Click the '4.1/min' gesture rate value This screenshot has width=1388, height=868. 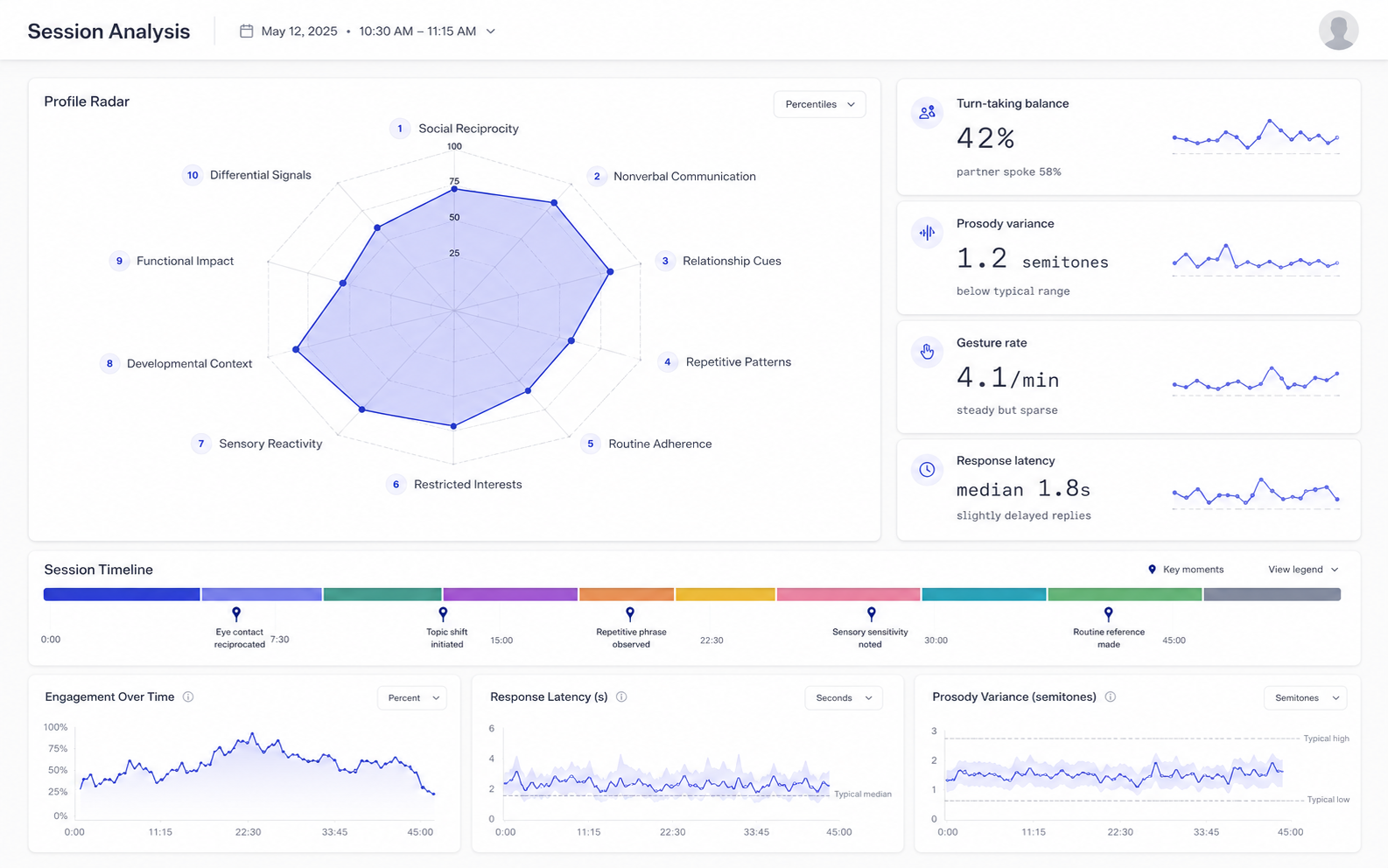[1007, 378]
